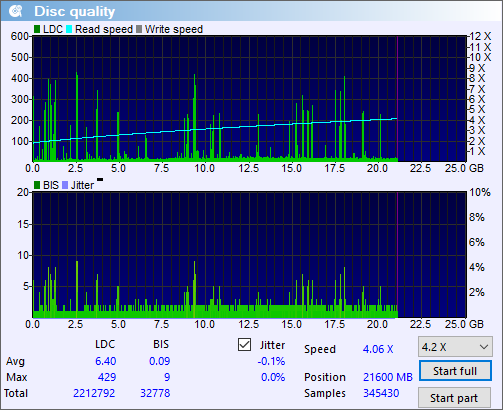Click the magenta position marker in BIS graph
The width and height of the screenshot is (503, 410).
(397, 254)
